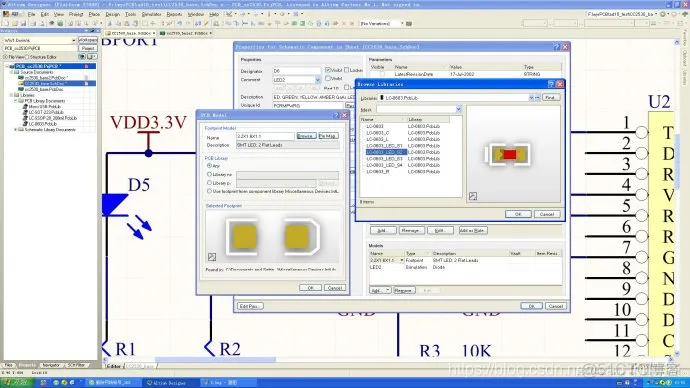Switch to the Projects bottom panel tab

[27, 365]
